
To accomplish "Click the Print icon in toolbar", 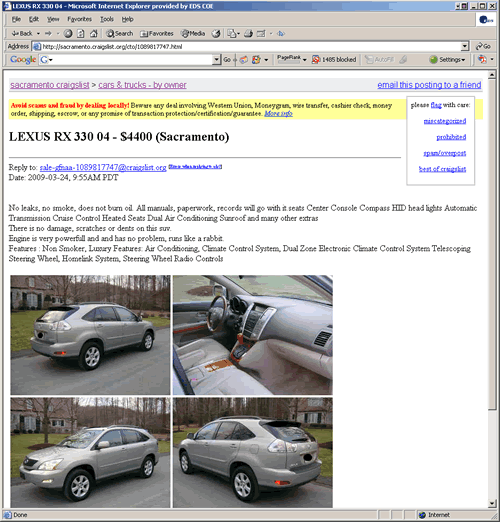I will (248, 33).
